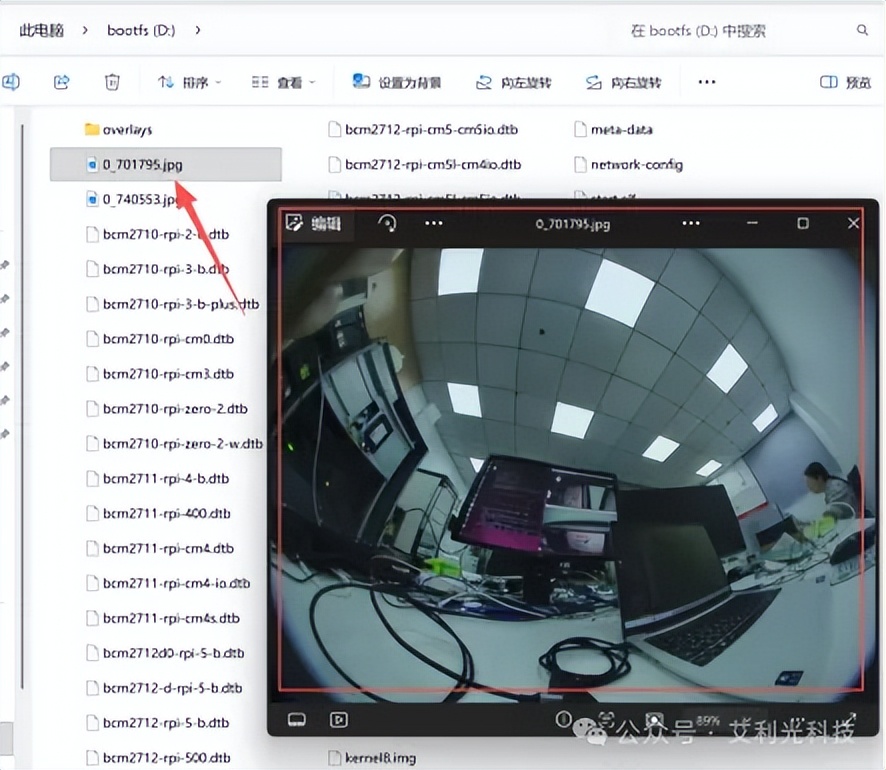
Task: Click the image file icon of 0_740553.jpg
Action: point(92,199)
